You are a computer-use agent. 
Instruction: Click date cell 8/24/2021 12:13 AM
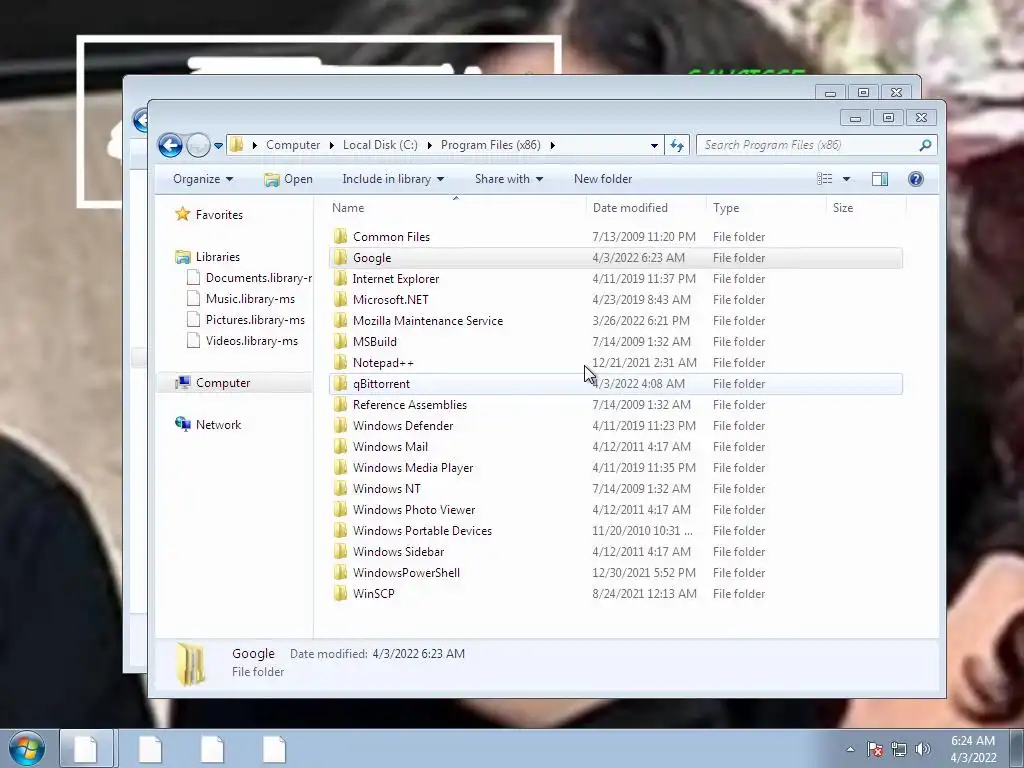[644, 594]
